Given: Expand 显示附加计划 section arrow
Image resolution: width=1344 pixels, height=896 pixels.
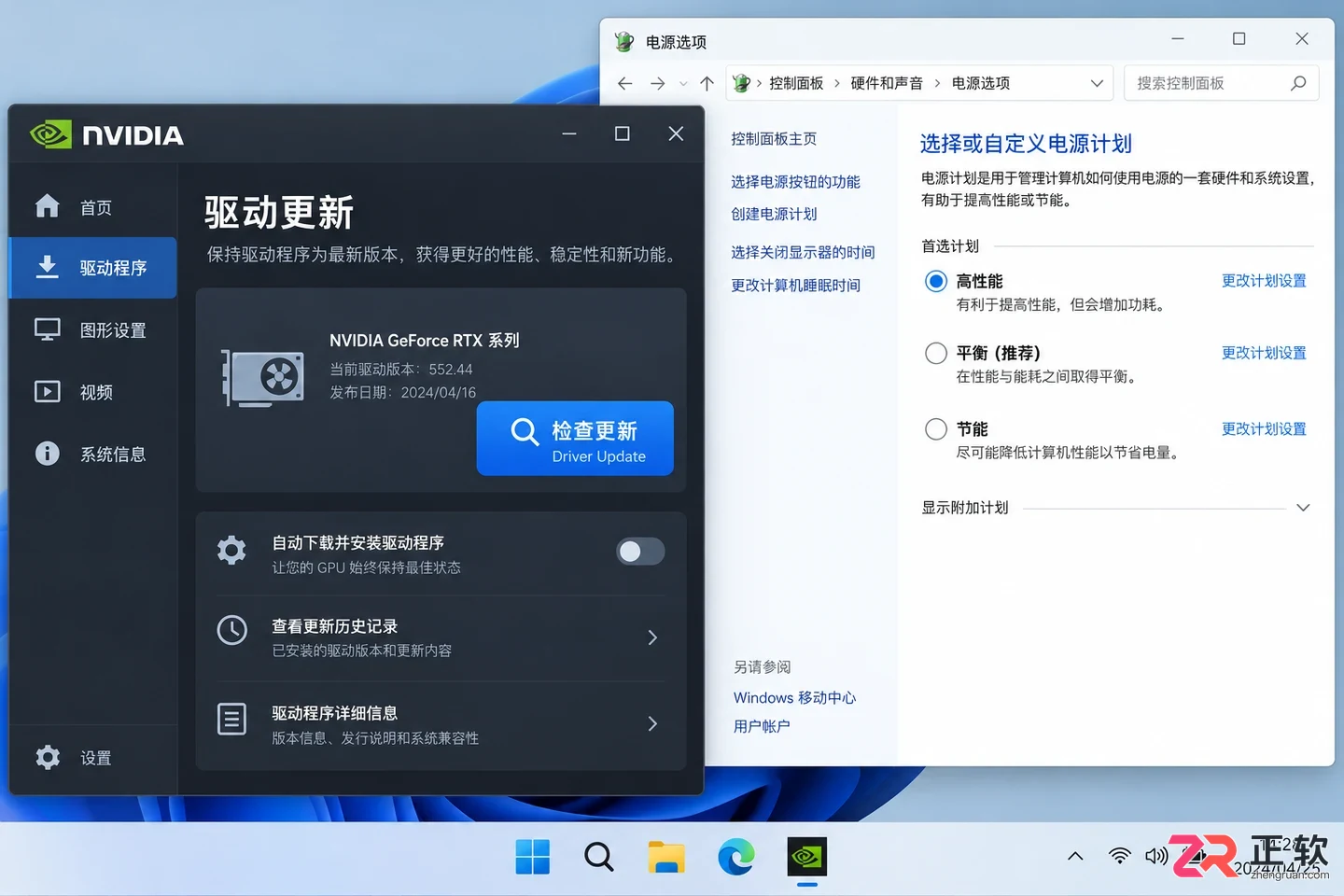Looking at the screenshot, I should [x=1303, y=508].
